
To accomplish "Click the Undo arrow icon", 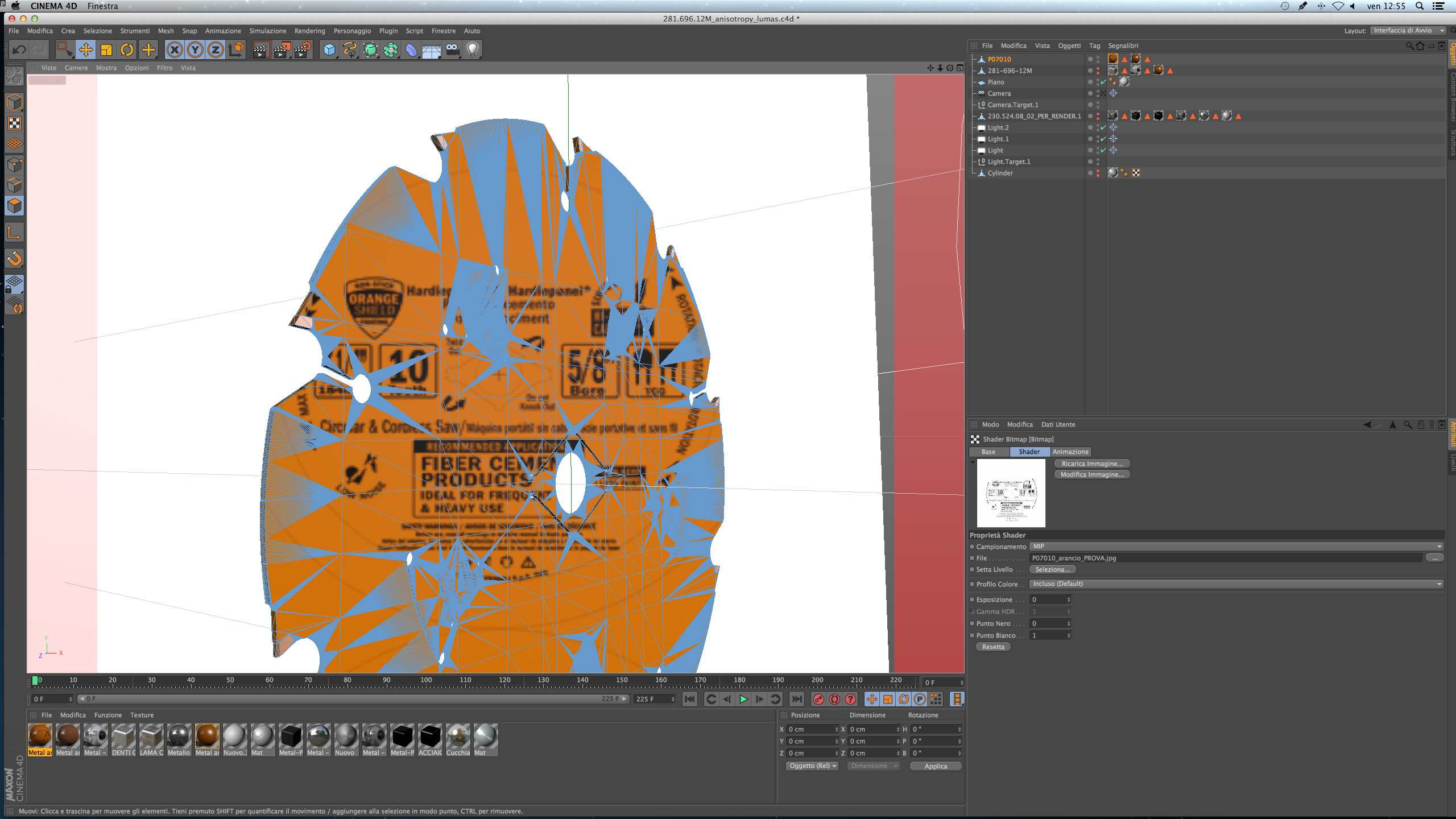I will click(19, 50).
